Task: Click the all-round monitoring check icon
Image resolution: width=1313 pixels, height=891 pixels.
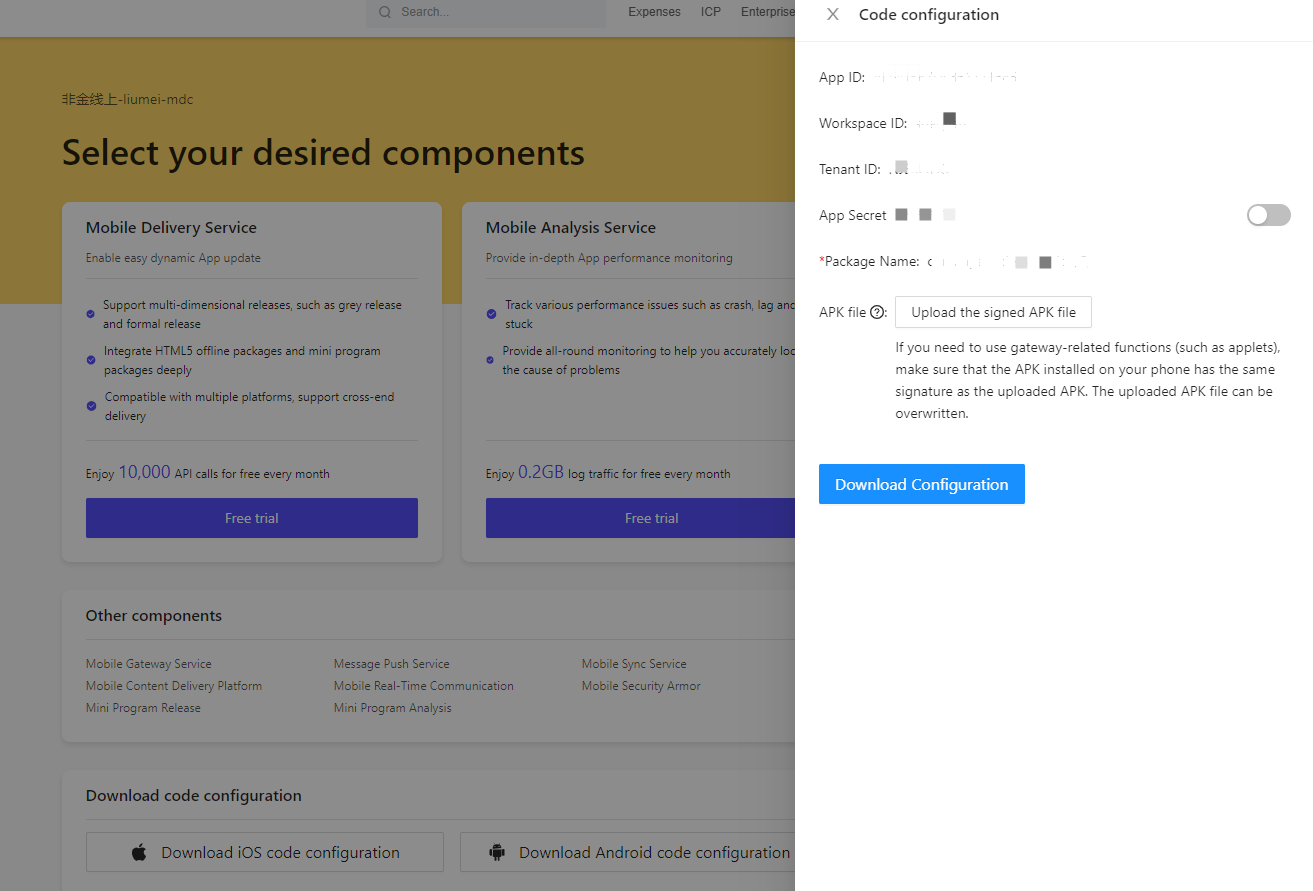Action: (x=491, y=360)
